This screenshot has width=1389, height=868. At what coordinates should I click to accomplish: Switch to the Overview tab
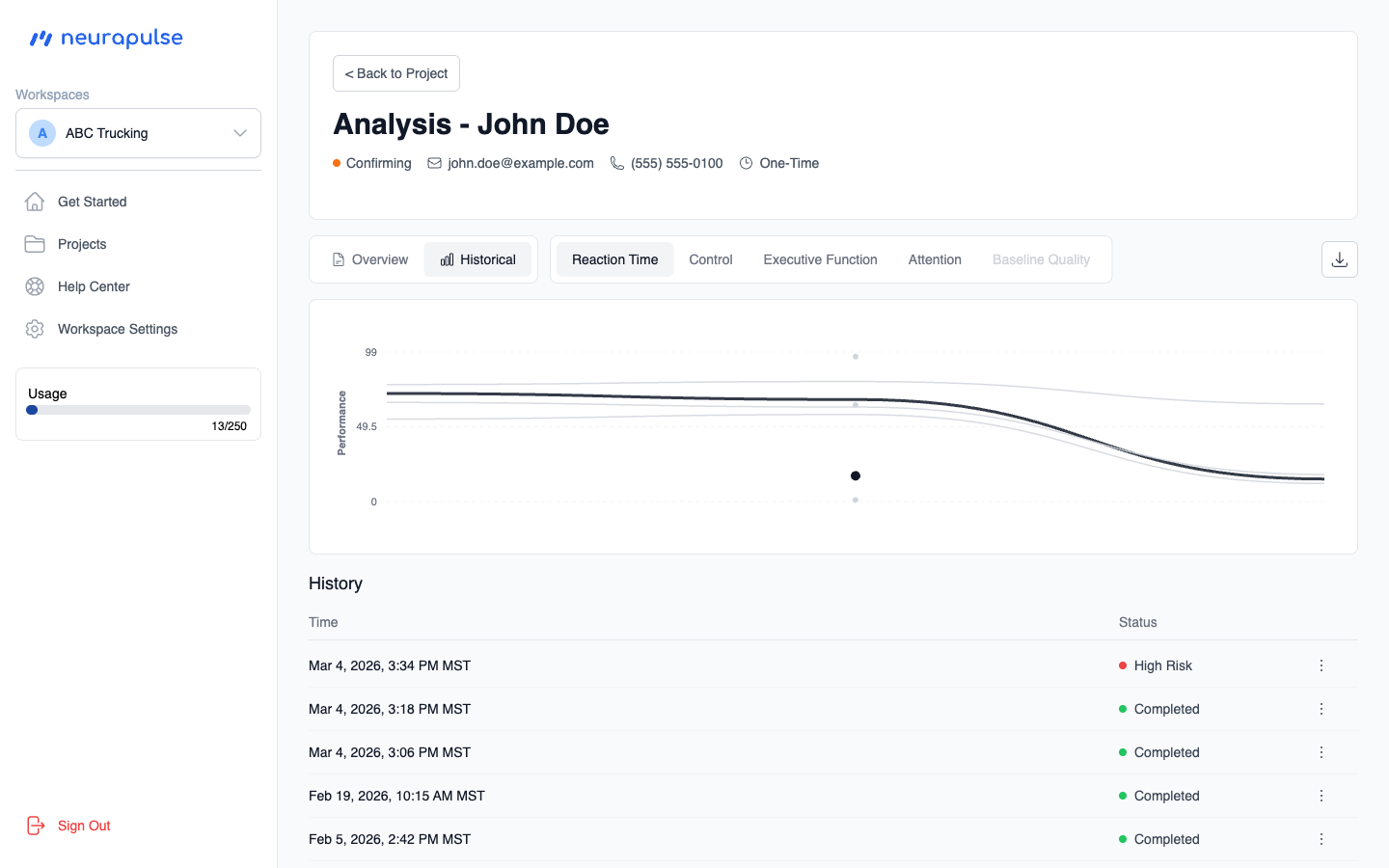tap(370, 259)
